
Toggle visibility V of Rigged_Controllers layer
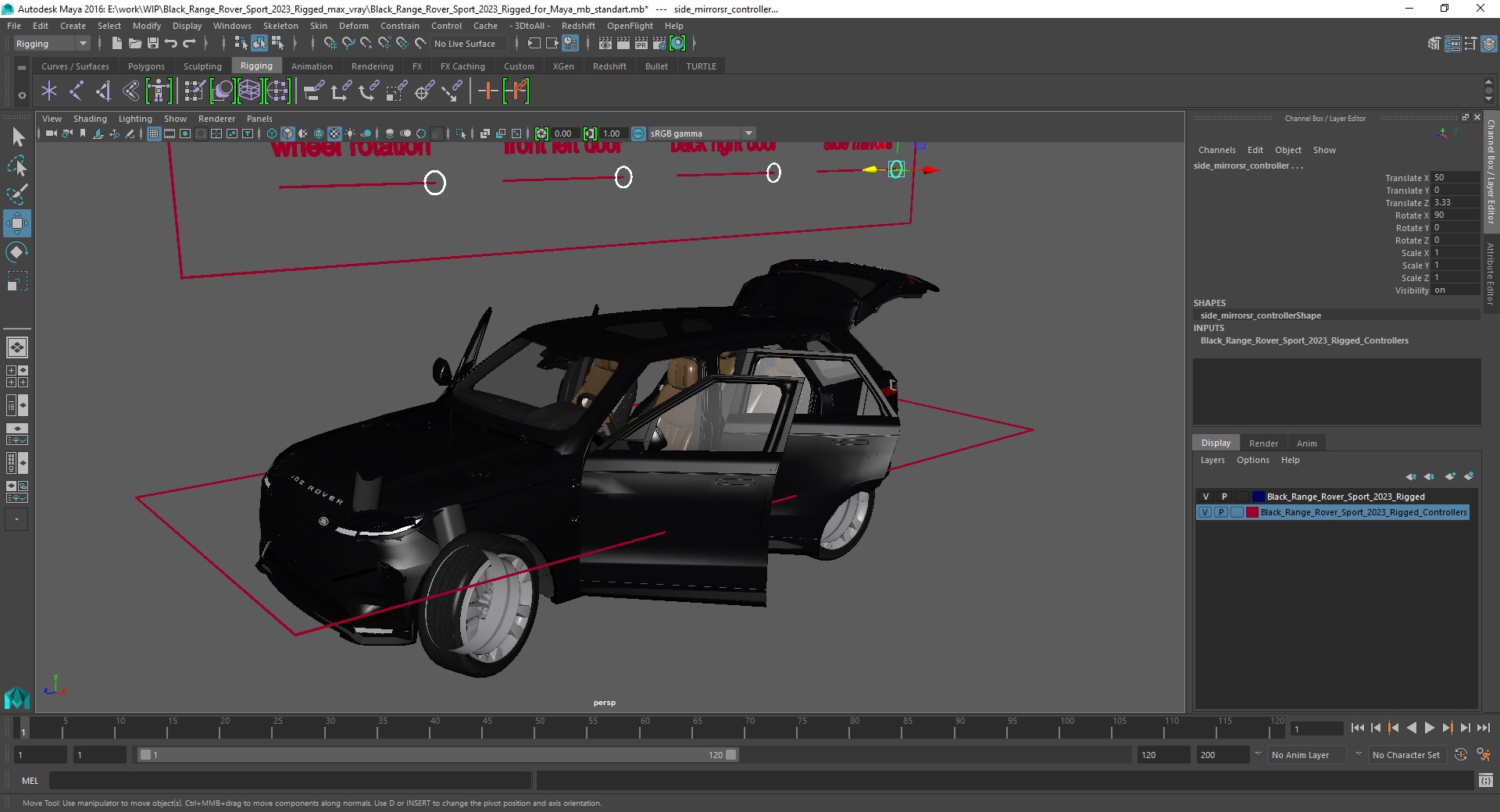click(x=1205, y=512)
